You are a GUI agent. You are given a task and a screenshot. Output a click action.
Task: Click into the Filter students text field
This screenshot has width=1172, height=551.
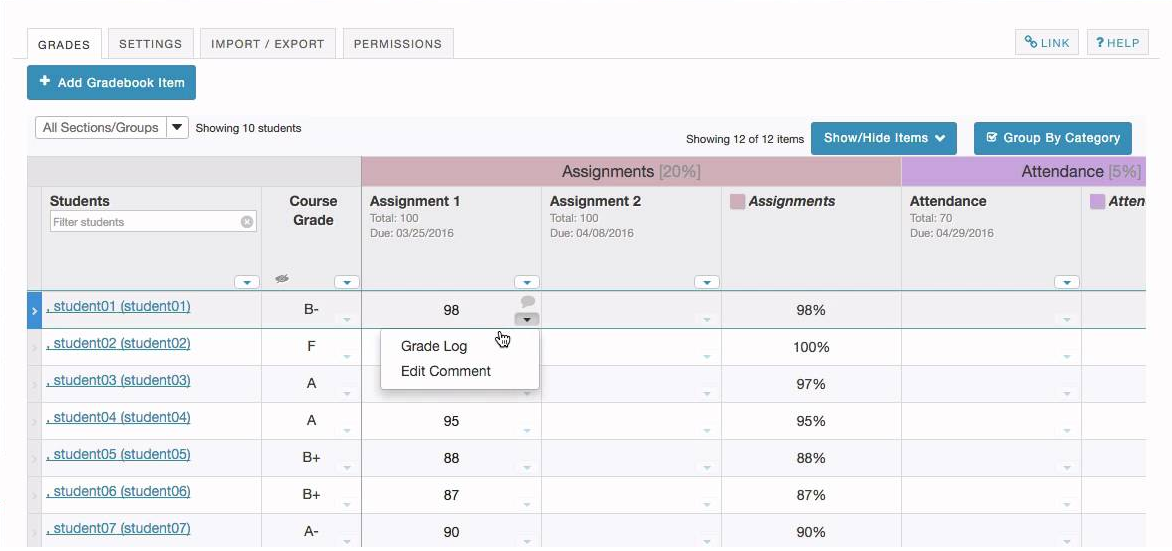(145, 222)
